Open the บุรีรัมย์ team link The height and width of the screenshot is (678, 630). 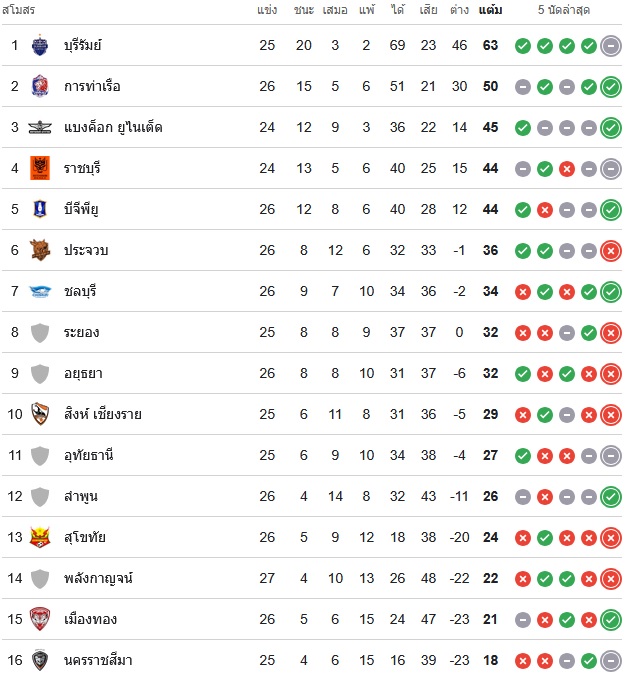point(83,45)
